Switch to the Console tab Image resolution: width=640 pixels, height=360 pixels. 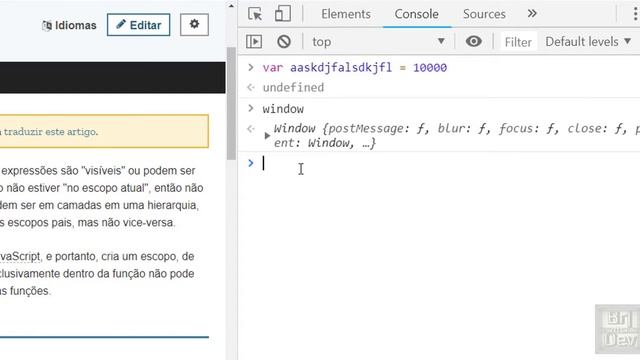416,14
